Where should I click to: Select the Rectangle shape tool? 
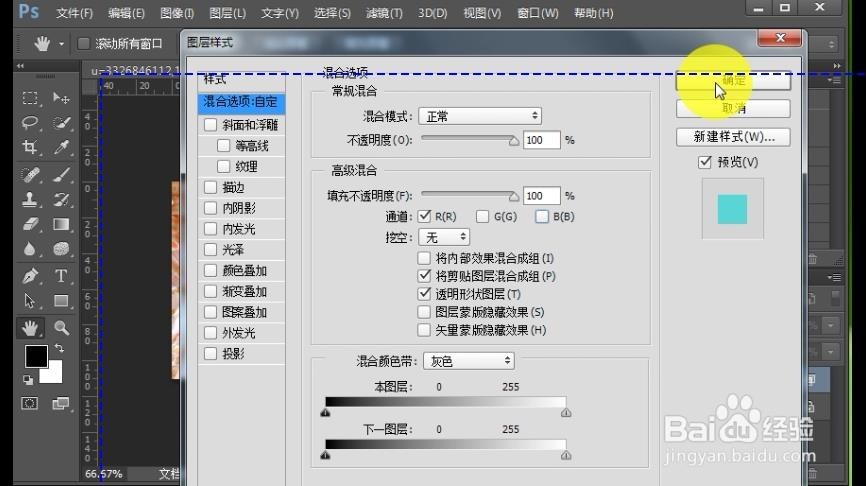pyautogui.click(x=61, y=300)
